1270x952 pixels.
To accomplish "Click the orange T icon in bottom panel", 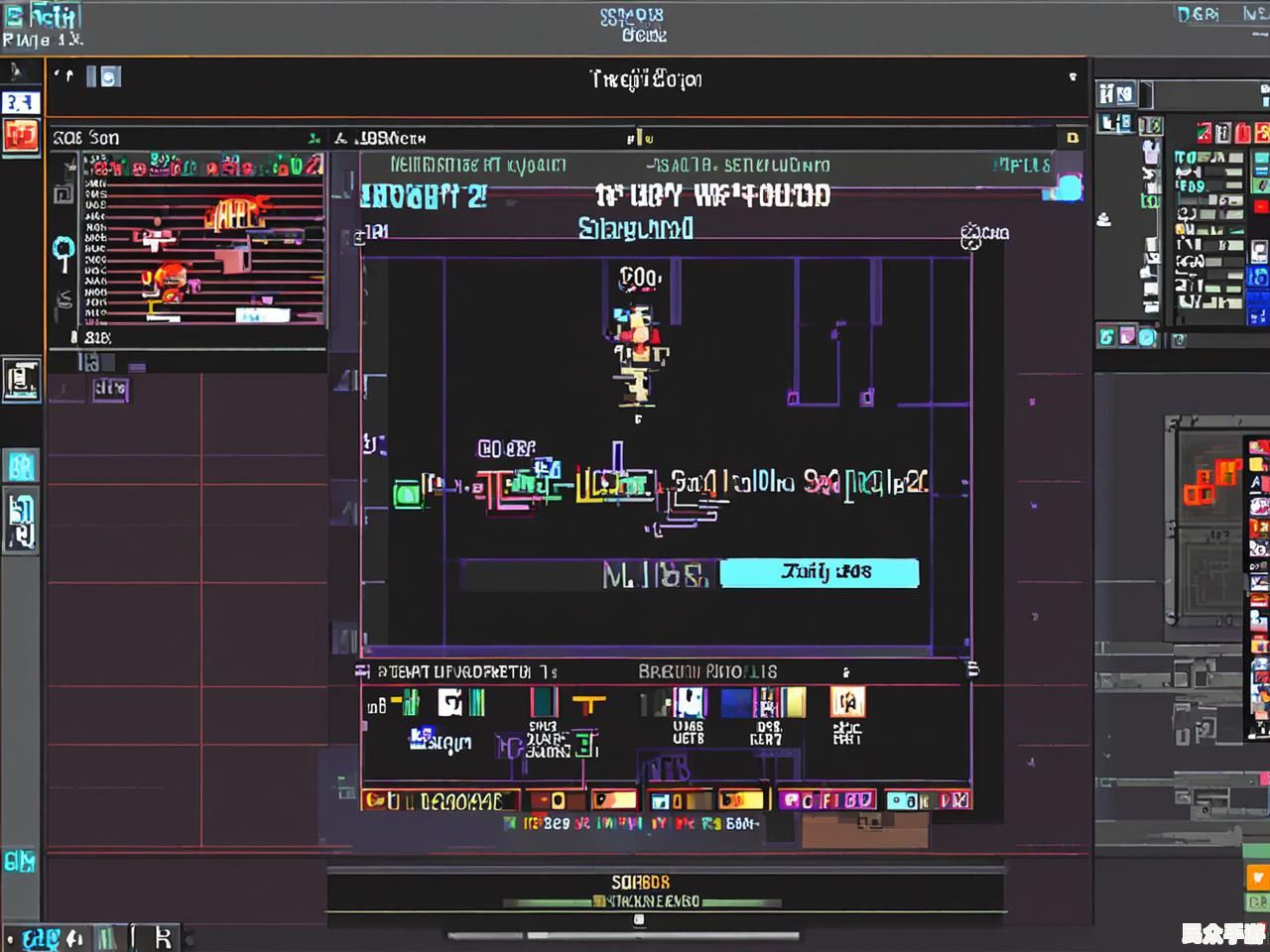I will (x=588, y=705).
